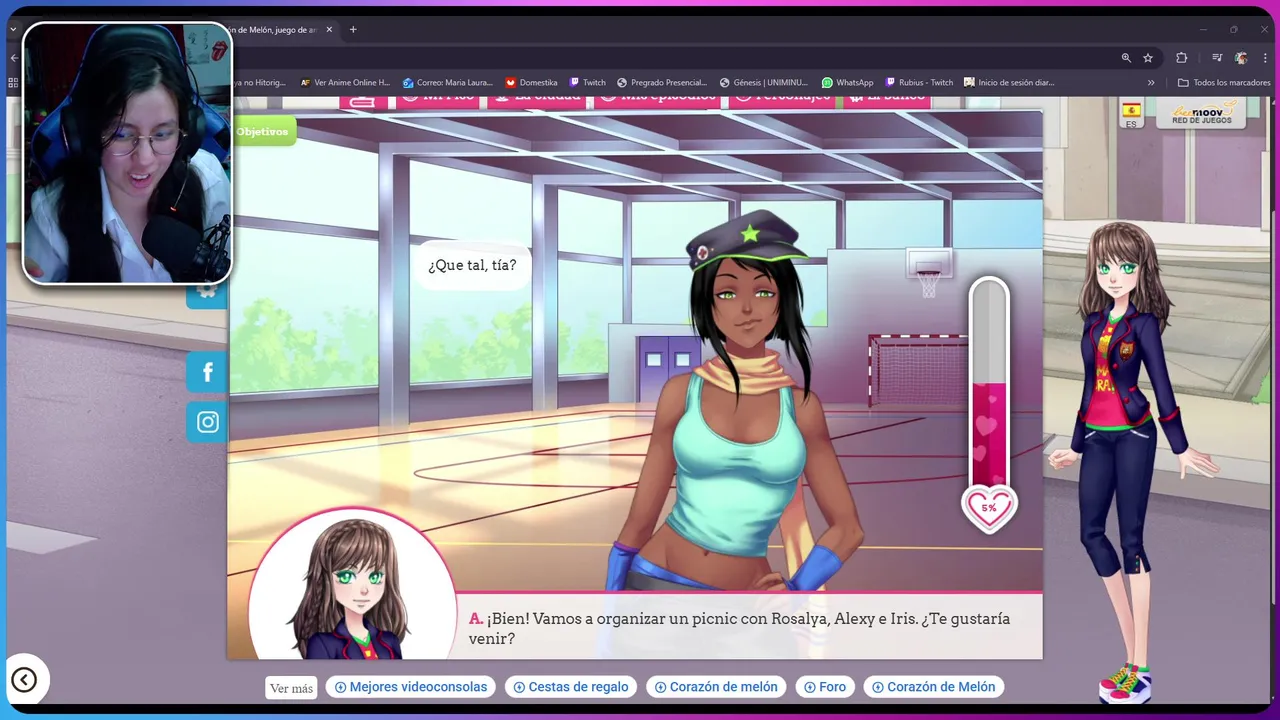The width and height of the screenshot is (1280, 720).
Task: Open the Instagram icon
Action: (207, 422)
